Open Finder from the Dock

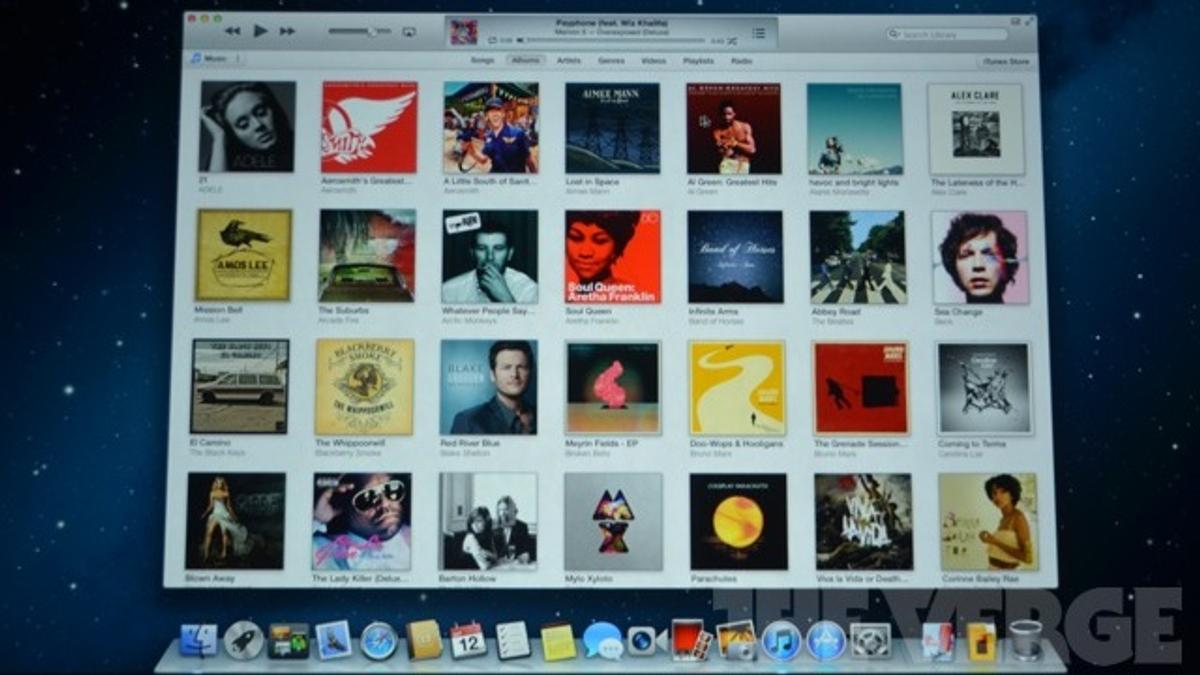[x=198, y=640]
